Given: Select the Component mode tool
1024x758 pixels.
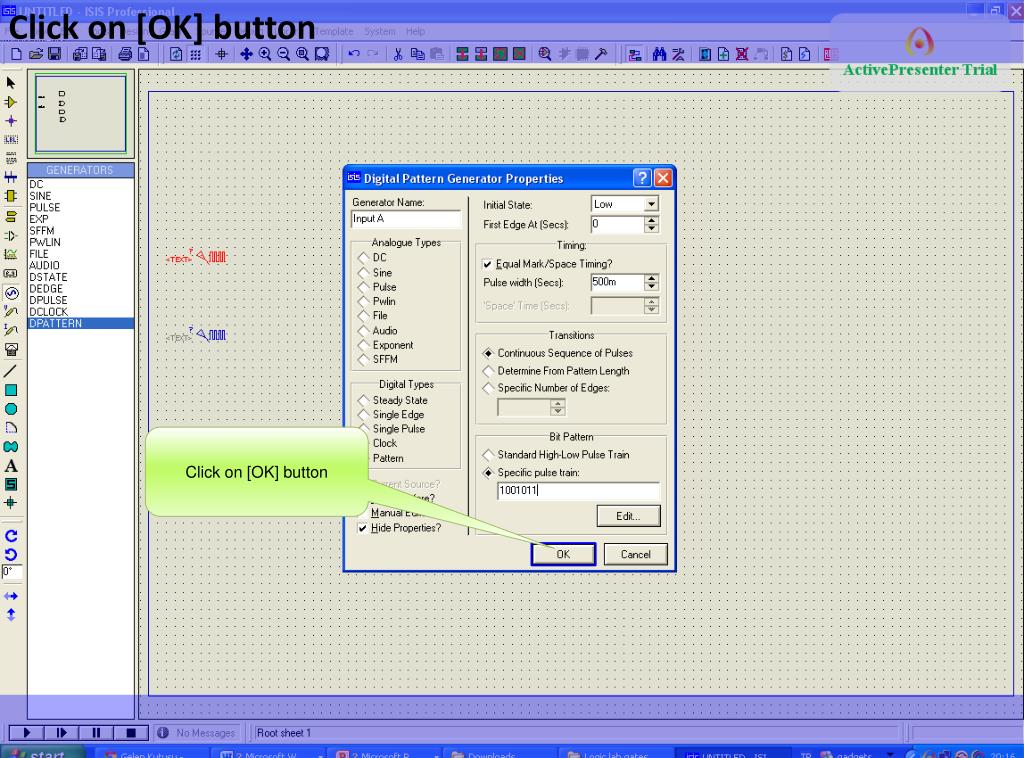Looking at the screenshot, I should [x=11, y=102].
